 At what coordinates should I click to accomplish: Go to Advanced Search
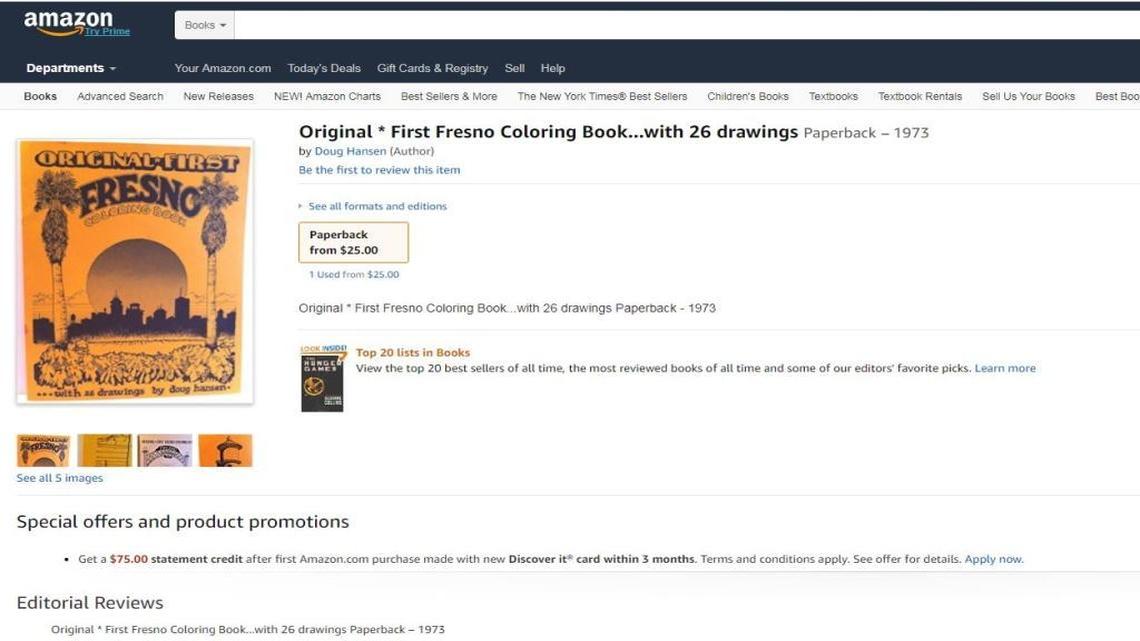[x=119, y=96]
